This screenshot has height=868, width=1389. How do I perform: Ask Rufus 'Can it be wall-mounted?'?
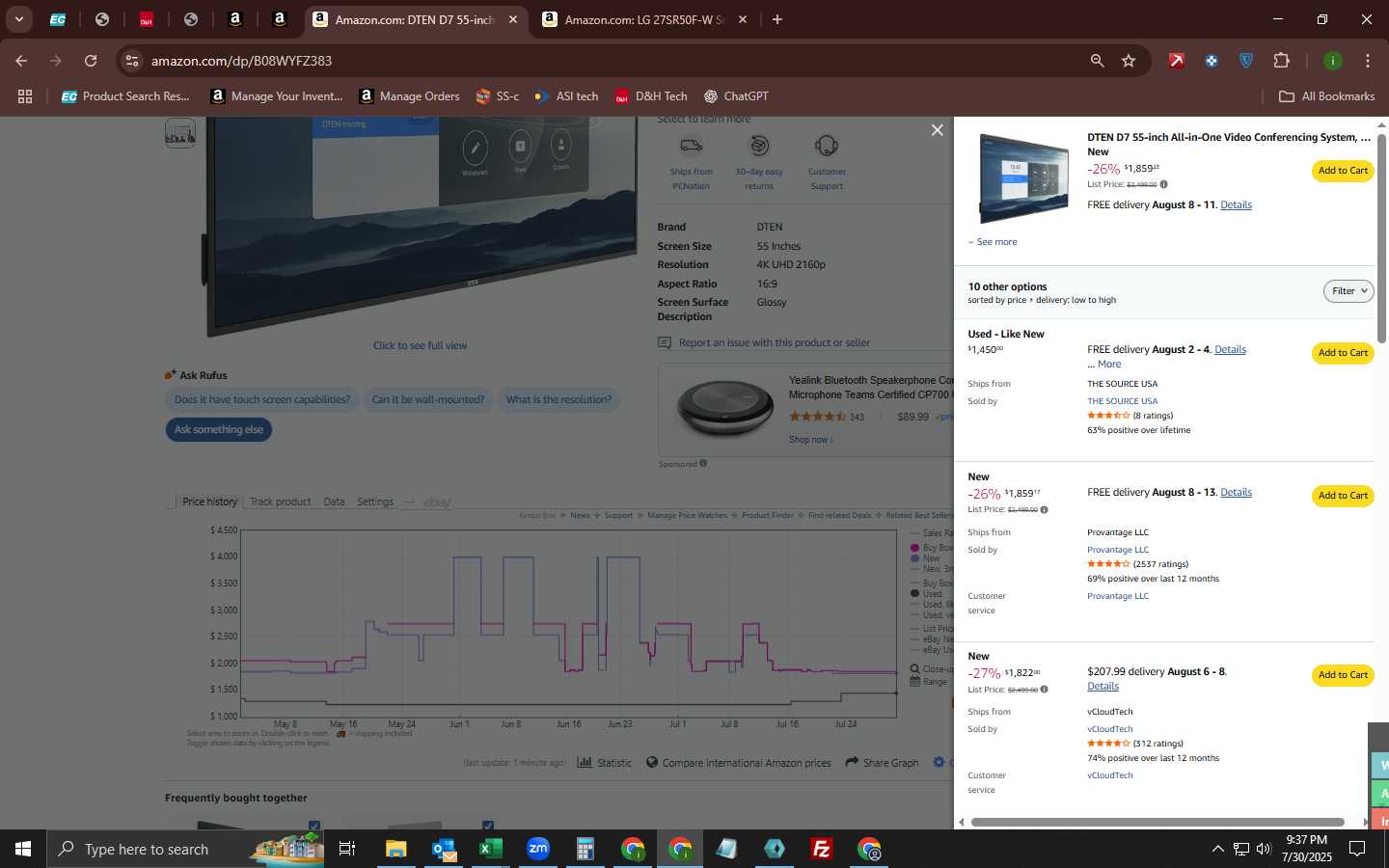pos(428,399)
